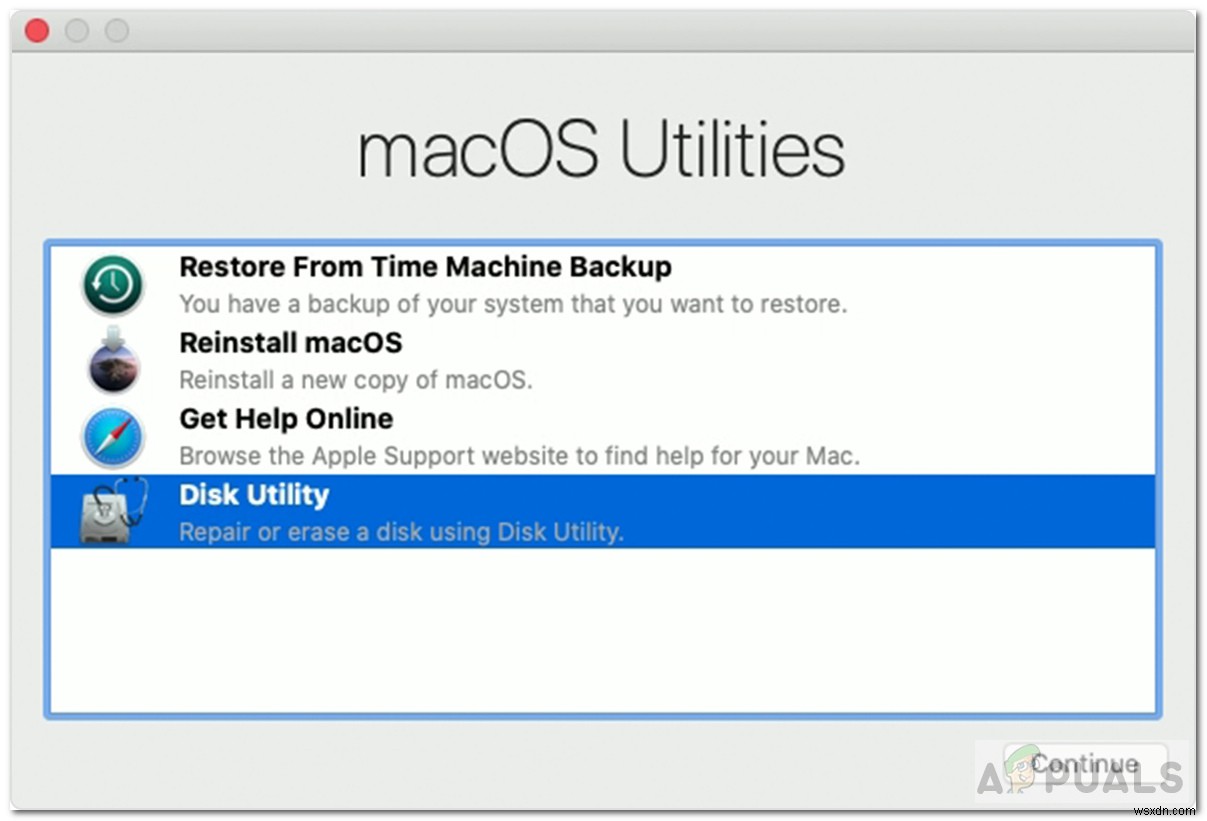The image size is (1207, 821).
Task: Click "Reinstall a new copy of macOS" description
Action: click(x=355, y=380)
